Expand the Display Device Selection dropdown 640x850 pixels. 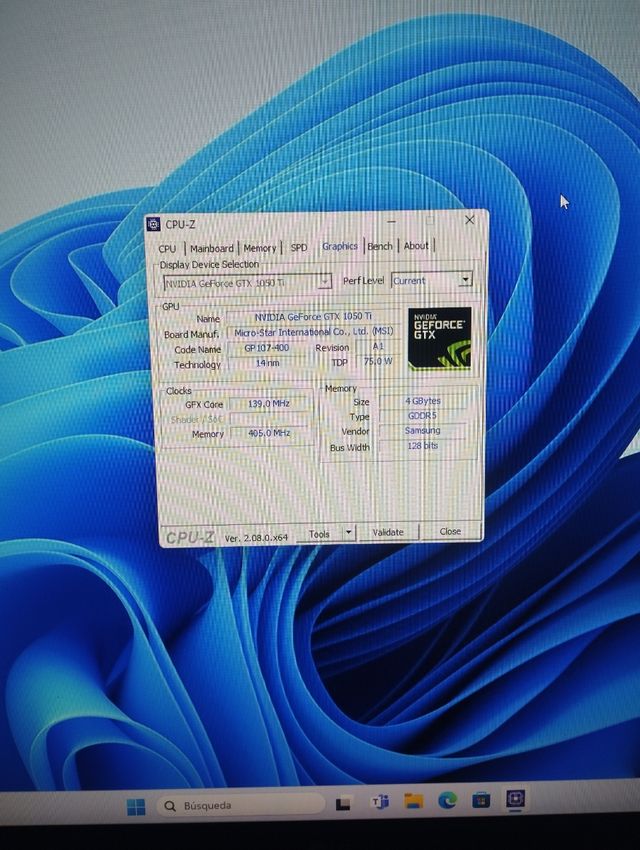(x=324, y=283)
